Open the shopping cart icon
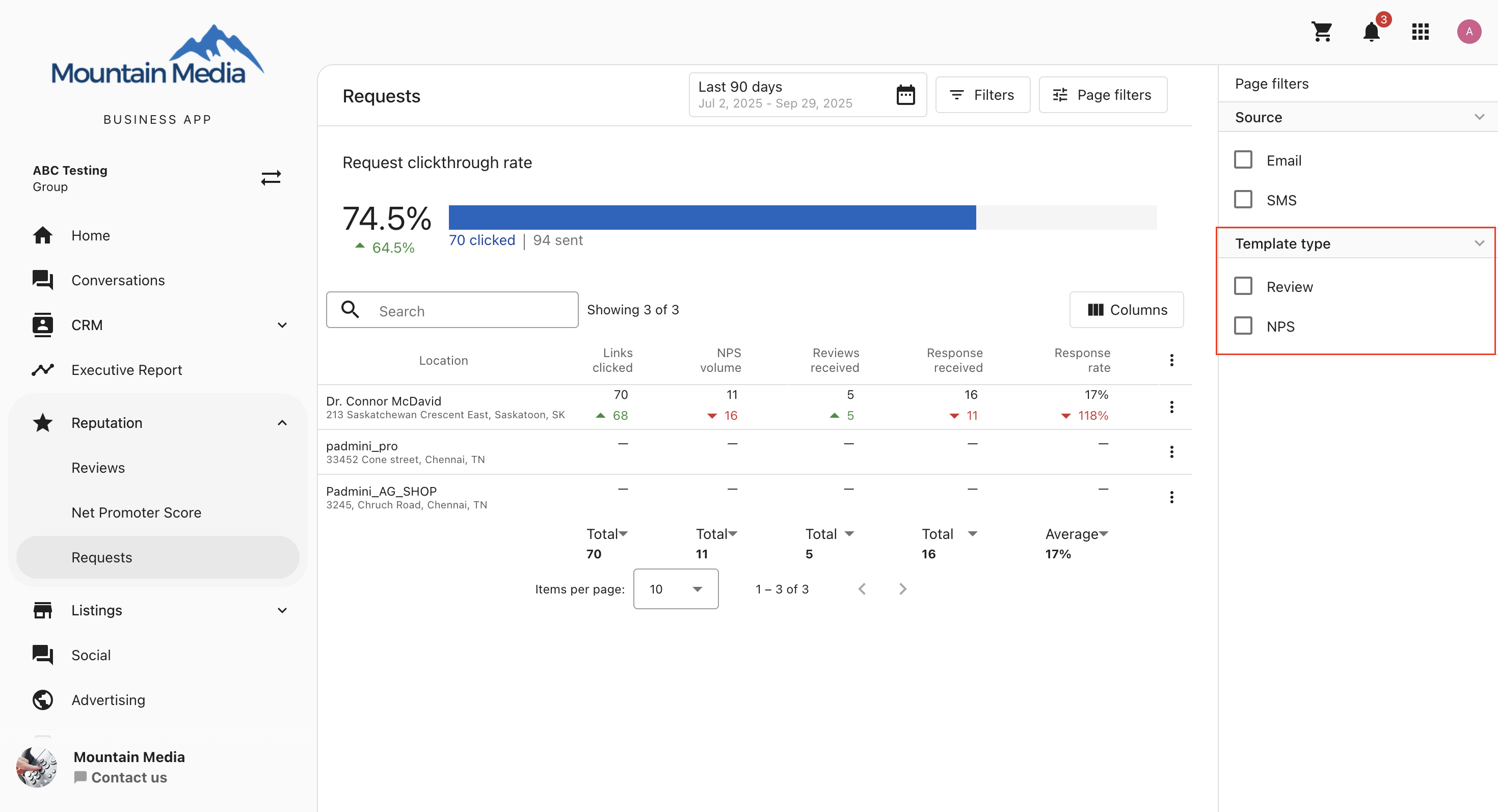The image size is (1498, 812). tap(1322, 32)
